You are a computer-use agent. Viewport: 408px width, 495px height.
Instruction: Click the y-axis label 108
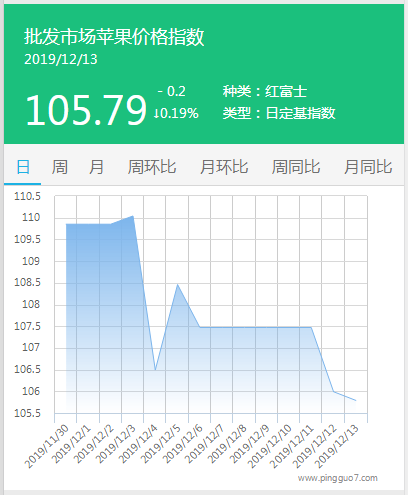[x=31, y=304]
